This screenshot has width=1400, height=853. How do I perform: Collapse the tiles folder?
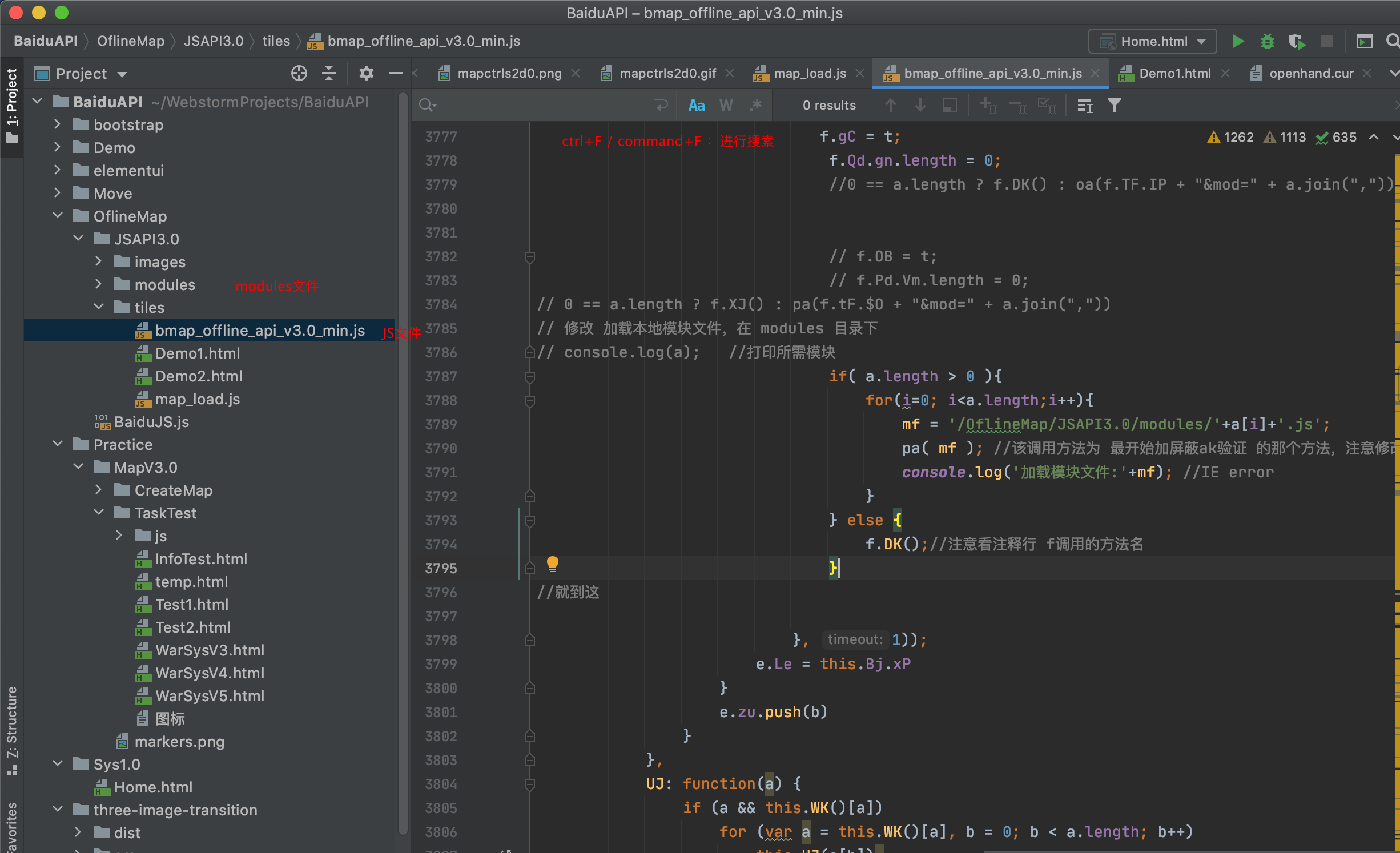pyautogui.click(x=98, y=307)
